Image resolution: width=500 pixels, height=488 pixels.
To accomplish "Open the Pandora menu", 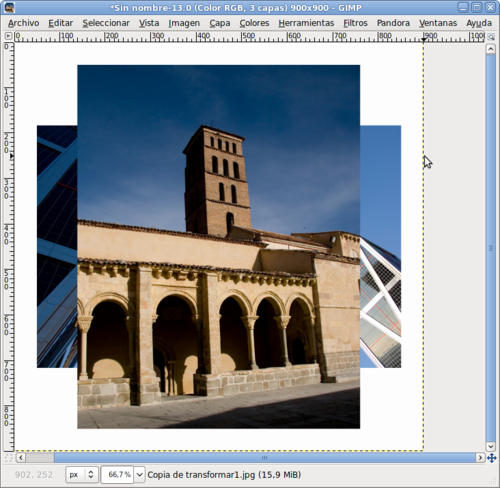I will pos(393,23).
